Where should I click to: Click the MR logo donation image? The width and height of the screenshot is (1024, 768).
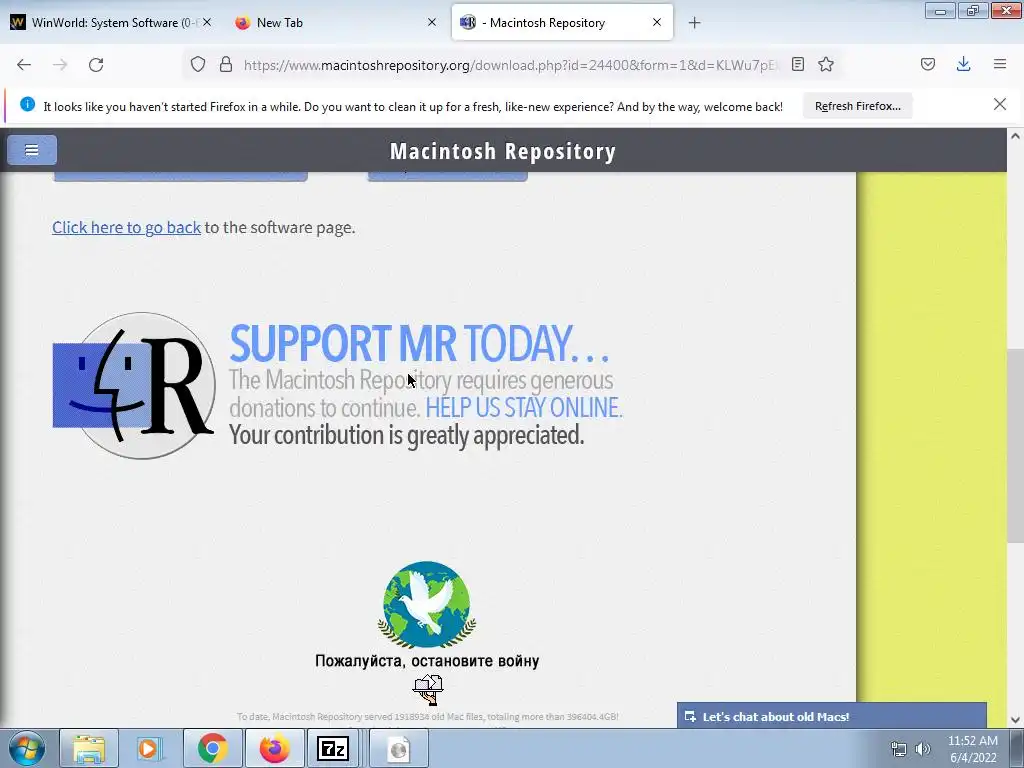click(134, 385)
